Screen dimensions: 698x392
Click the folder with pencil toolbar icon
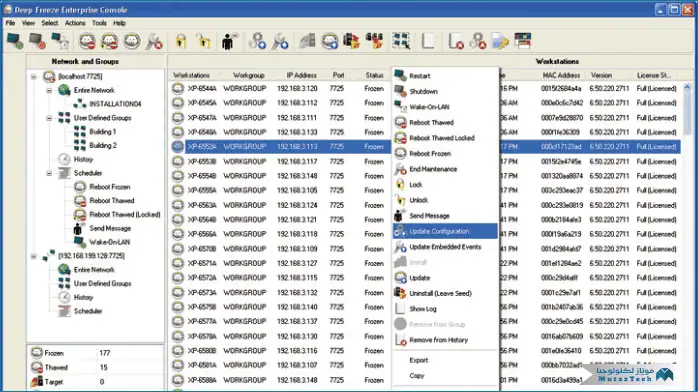500,41
